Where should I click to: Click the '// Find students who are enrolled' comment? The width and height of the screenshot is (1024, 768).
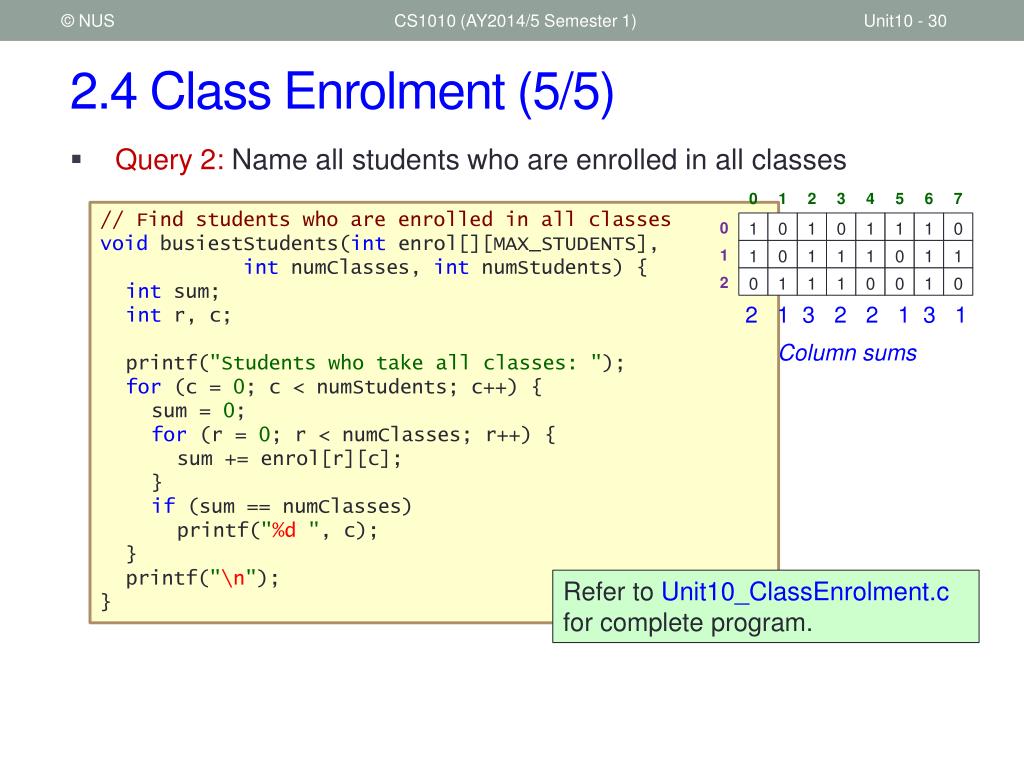point(385,219)
